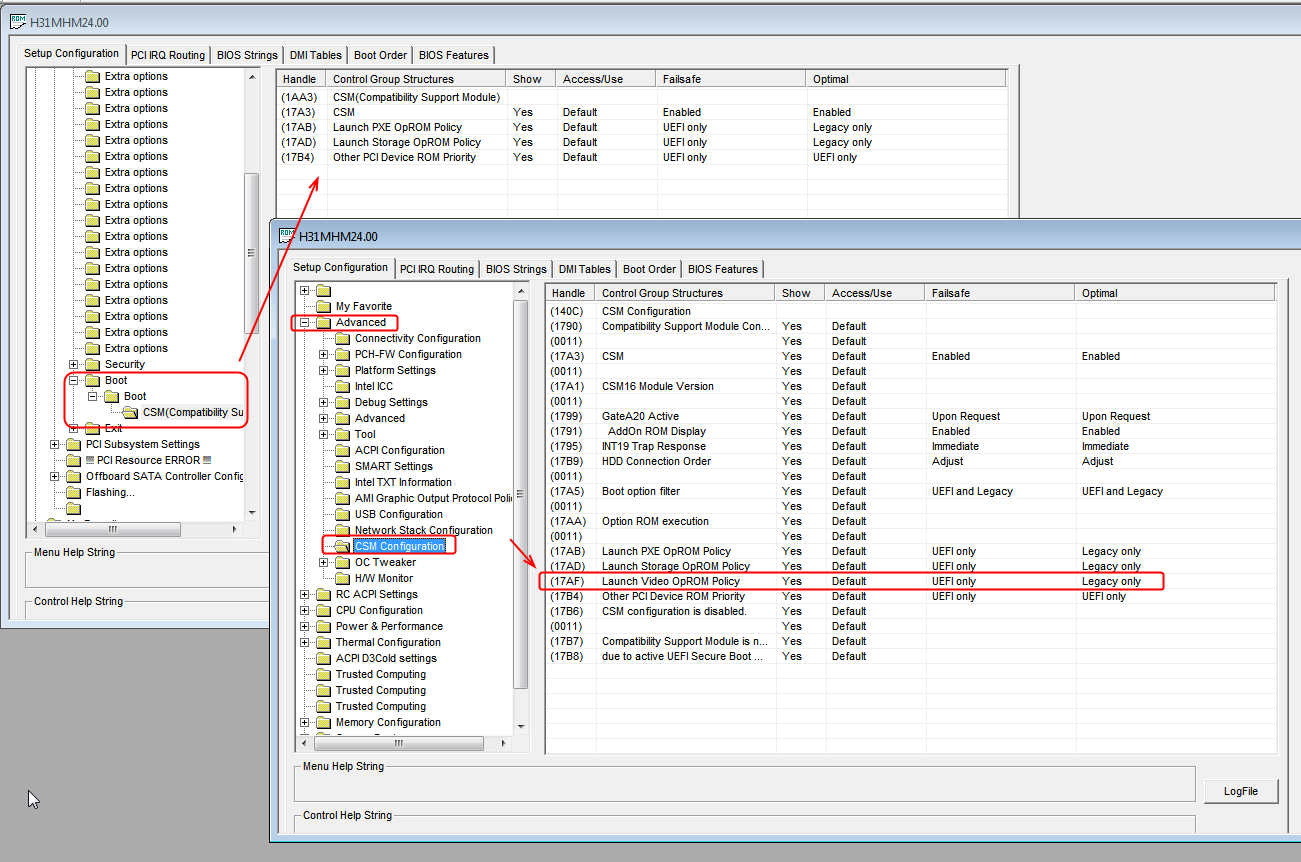Select the Advanced folder in front window tree

tap(360, 322)
